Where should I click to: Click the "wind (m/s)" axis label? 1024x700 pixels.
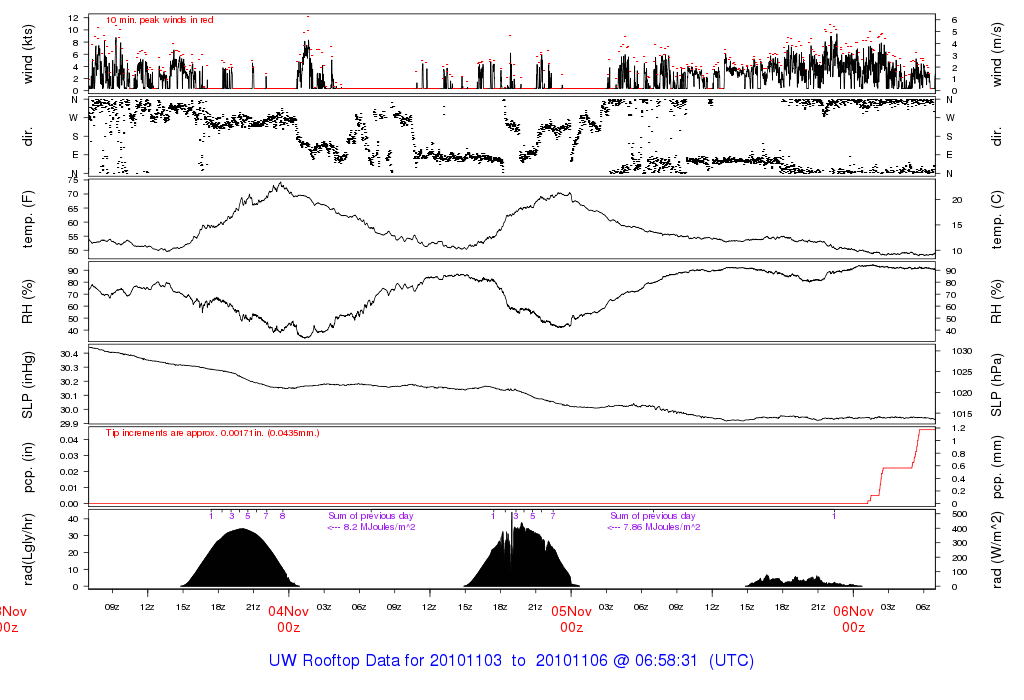[997, 54]
